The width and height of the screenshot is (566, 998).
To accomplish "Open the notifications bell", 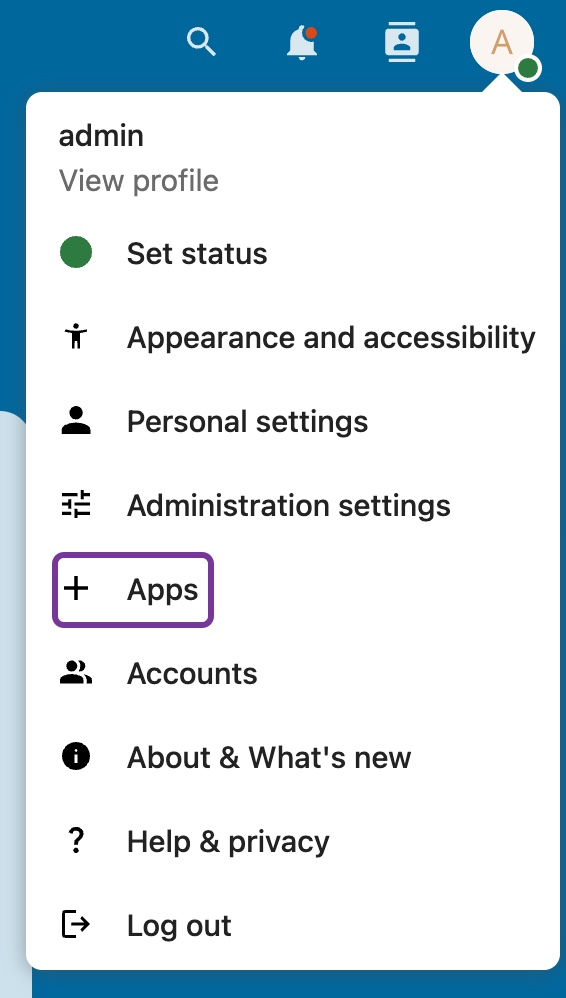I will tap(302, 43).
